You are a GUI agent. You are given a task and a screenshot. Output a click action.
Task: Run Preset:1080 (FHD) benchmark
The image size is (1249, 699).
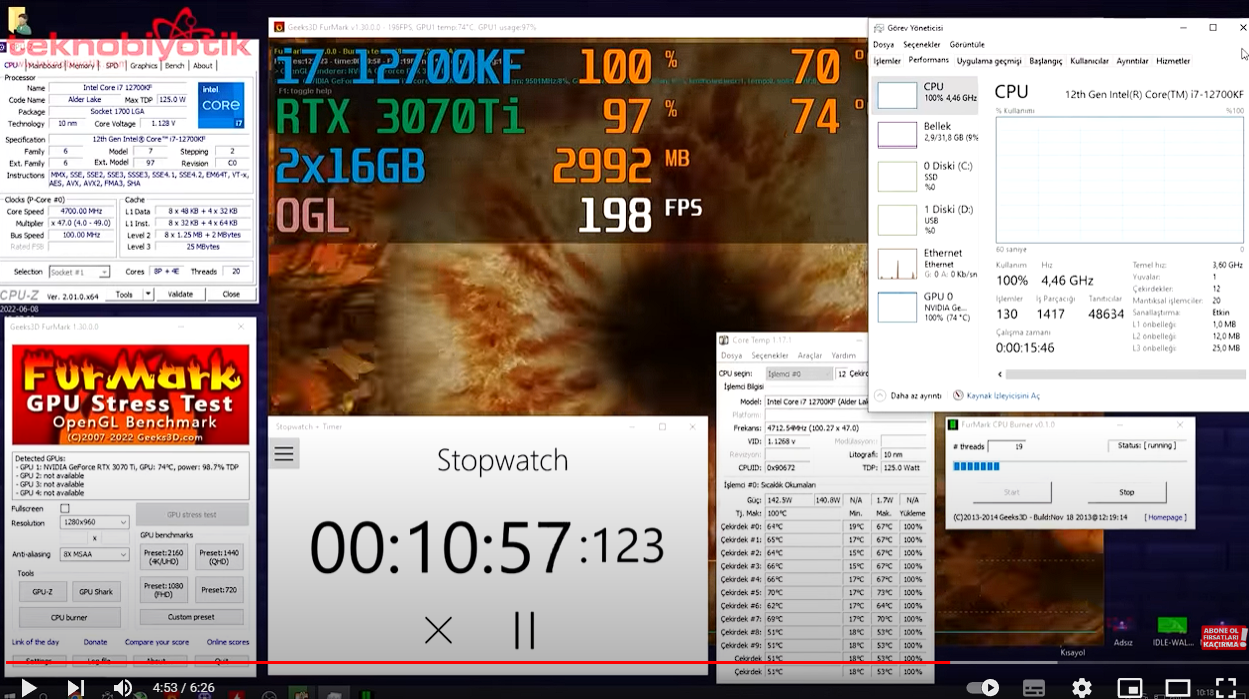tap(163, 590)
